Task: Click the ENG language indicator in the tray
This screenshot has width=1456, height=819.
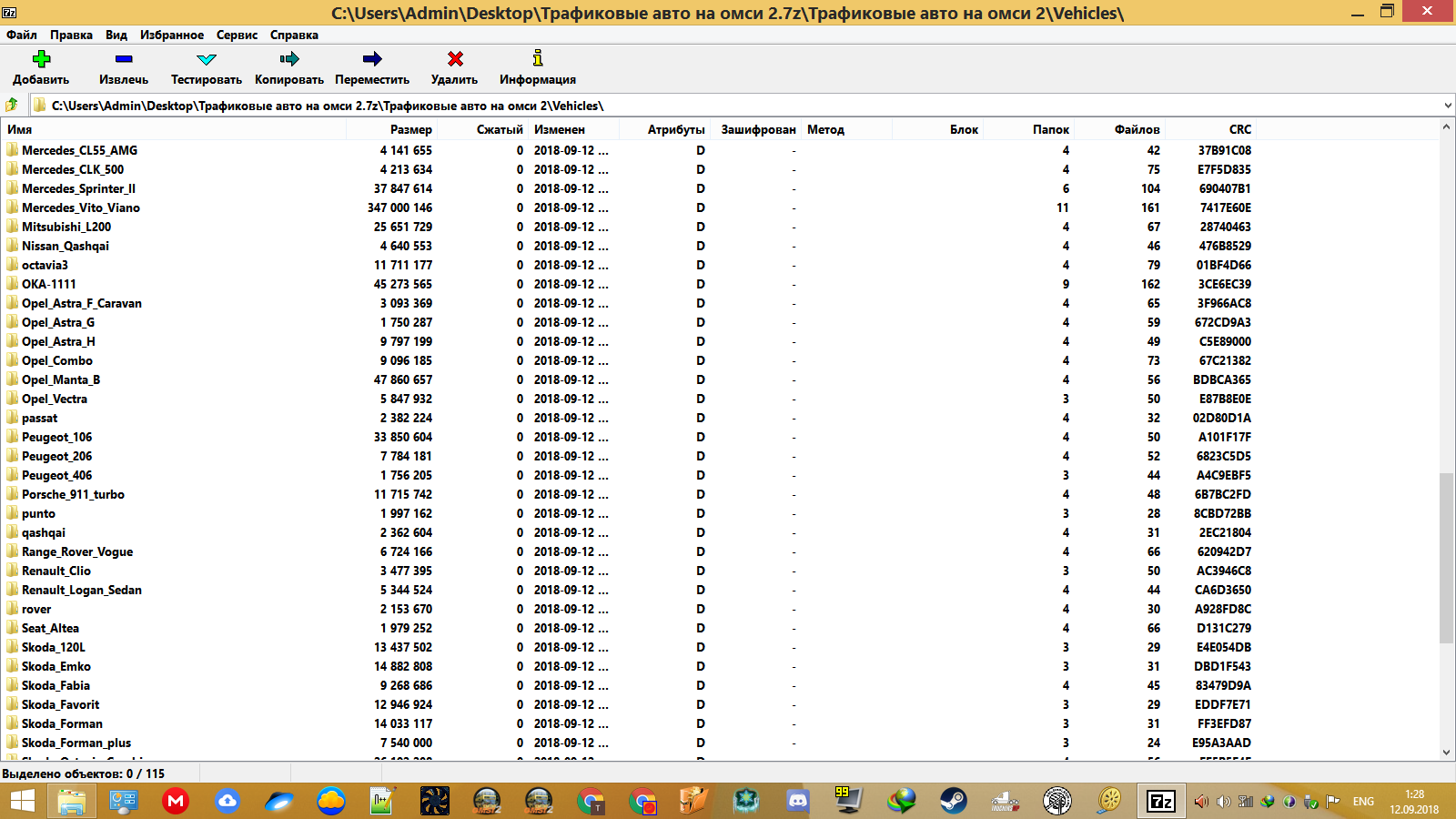Action: [x=1363, y=802]
